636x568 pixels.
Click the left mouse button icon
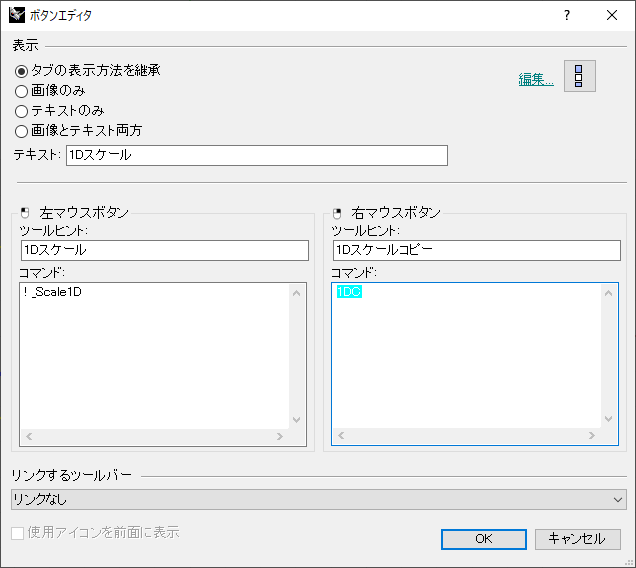point(24,213)
